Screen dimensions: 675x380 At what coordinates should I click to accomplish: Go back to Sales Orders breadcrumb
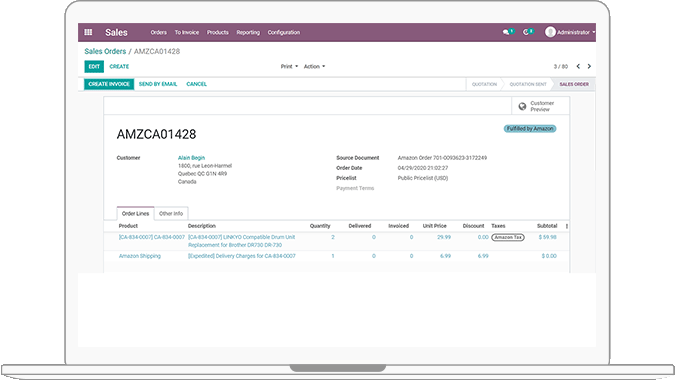click(x=105, y=51)
